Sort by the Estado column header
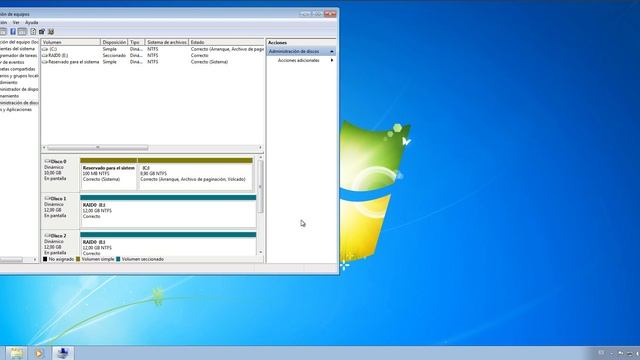This screenshot has width=640, height=360. coord(226,42)
